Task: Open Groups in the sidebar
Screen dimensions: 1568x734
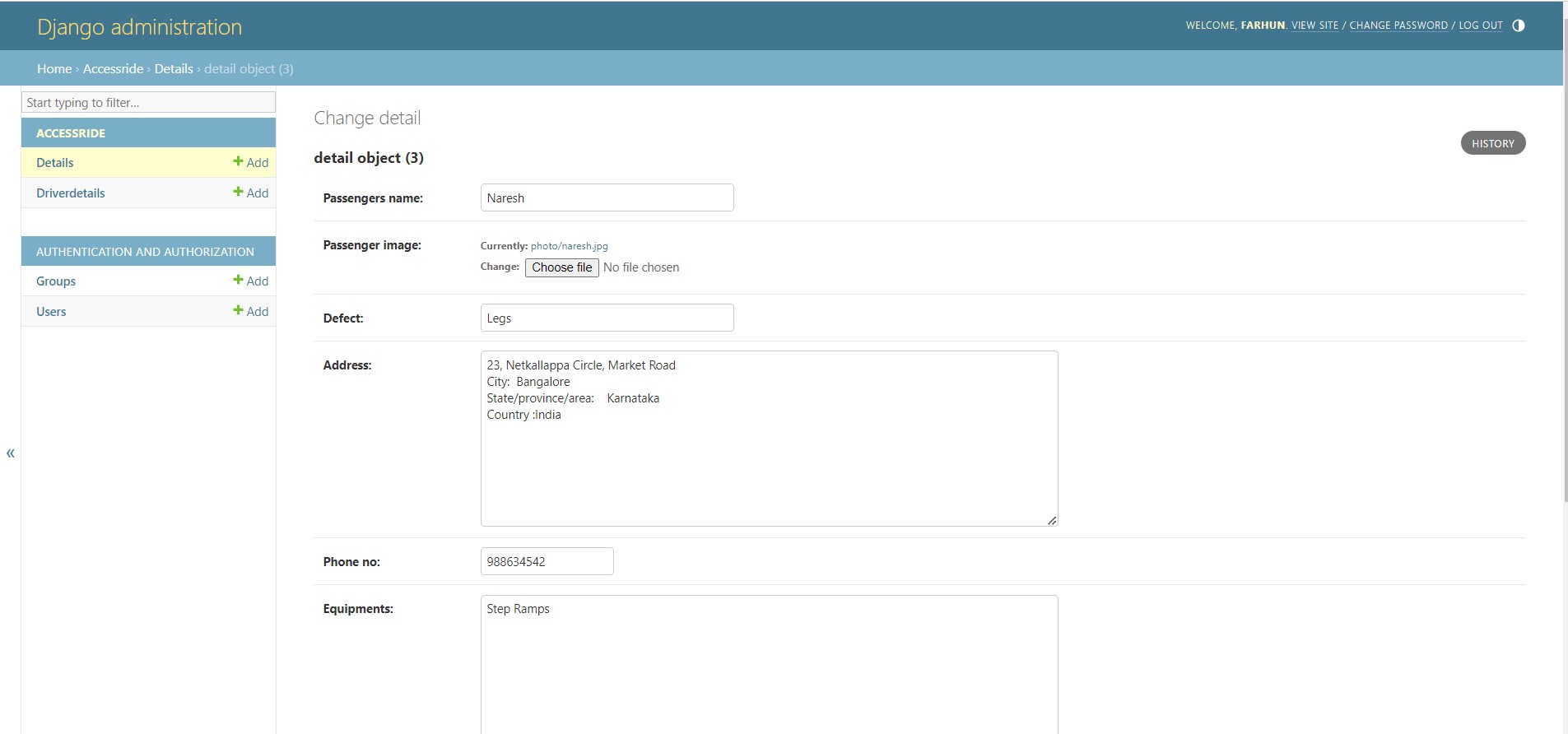Action: pyautogui.click(x=56, y=281)
